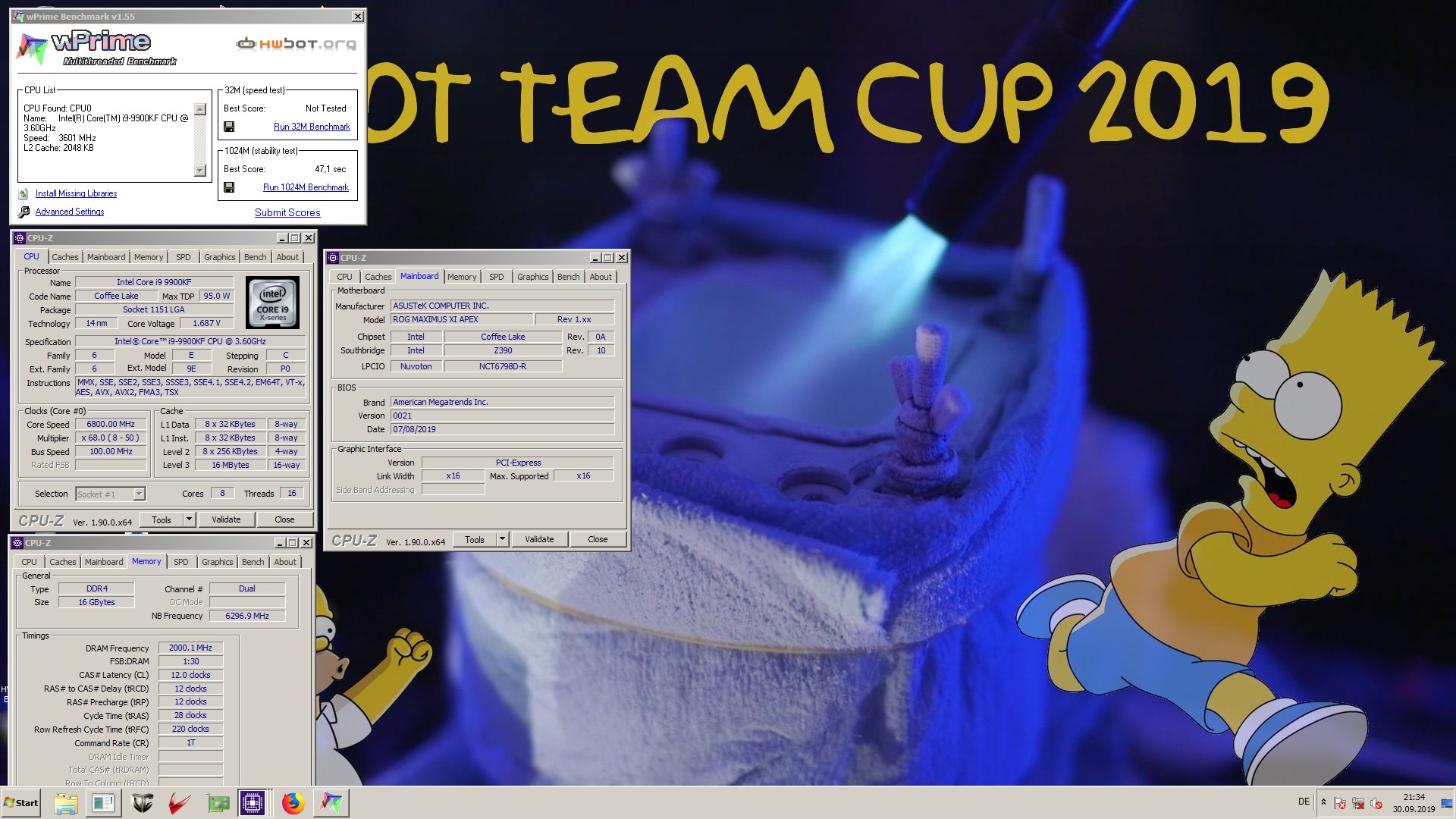1456x819 pixels.
Task: Click Core Voltage field 1.687 V
Action: pos(206,323)
